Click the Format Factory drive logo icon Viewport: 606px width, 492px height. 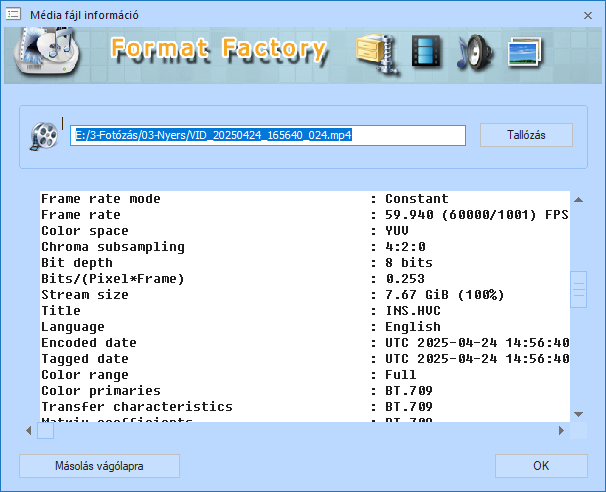tap(47, 50)
